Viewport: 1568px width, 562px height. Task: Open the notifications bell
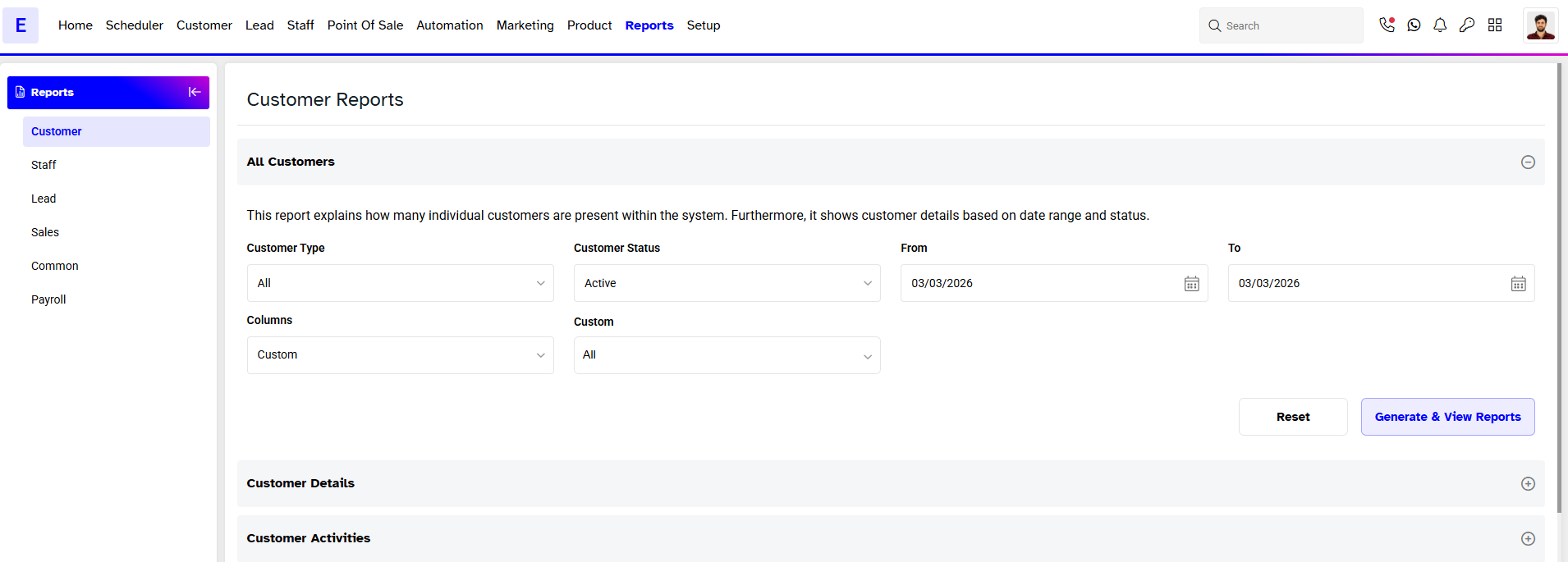[1440, 25]
